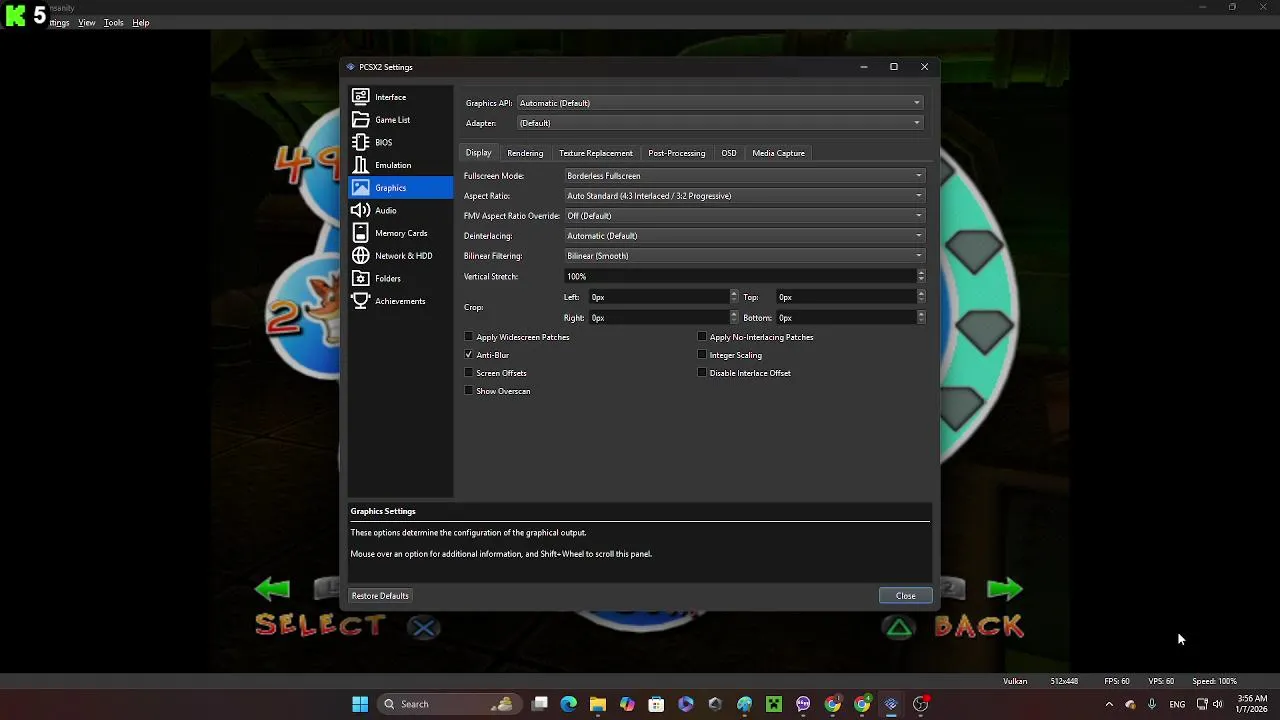1280x720 pixels.
Task: Open the Tools menu
Action: tap(114, 23)
